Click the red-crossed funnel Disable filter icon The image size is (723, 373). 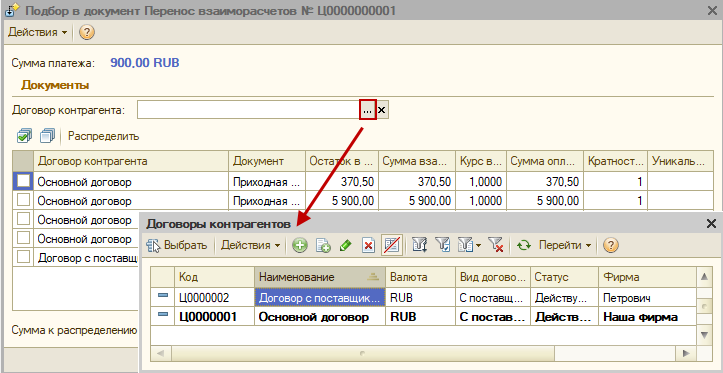point(496,246)
